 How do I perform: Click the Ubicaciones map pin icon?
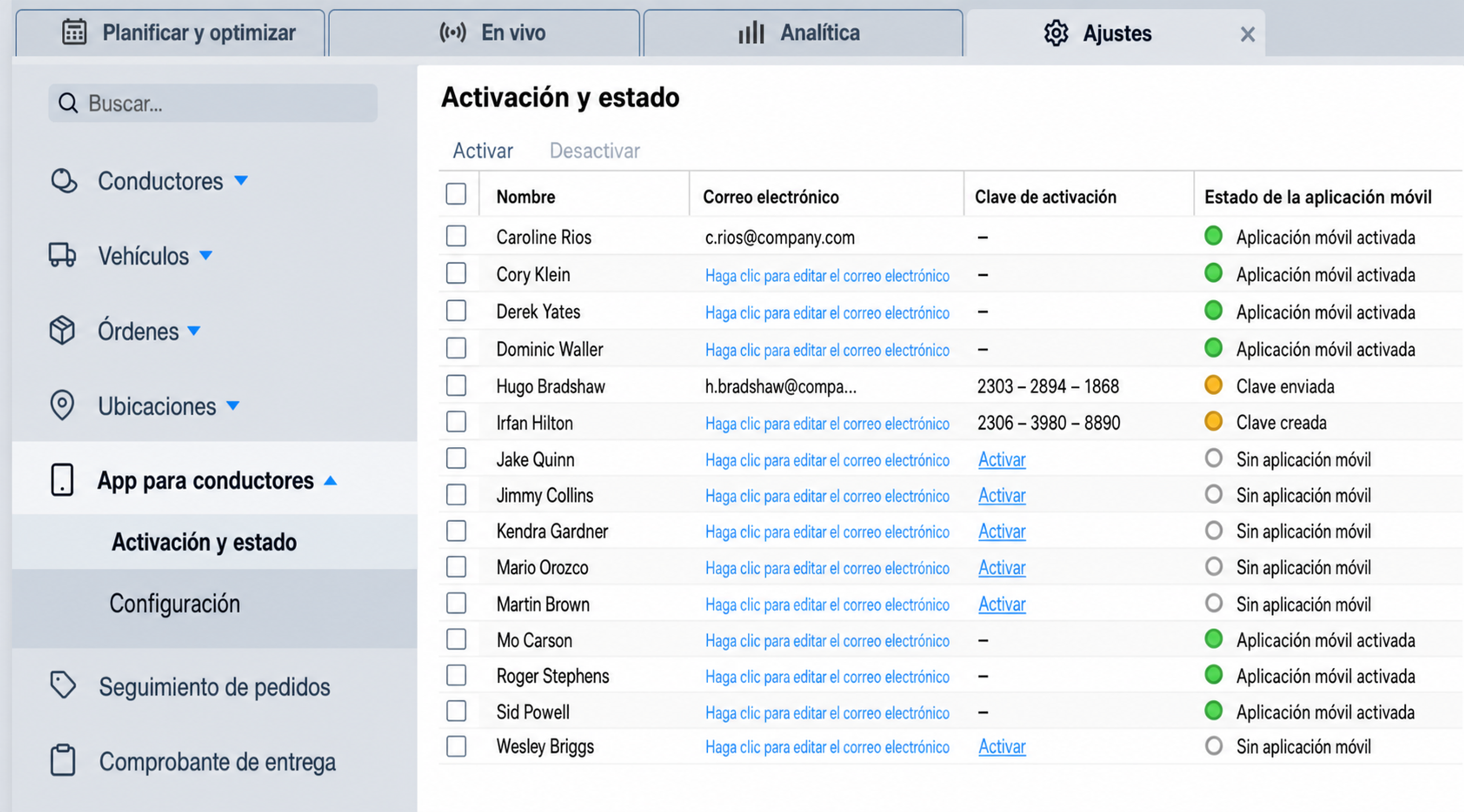(62, 405)
